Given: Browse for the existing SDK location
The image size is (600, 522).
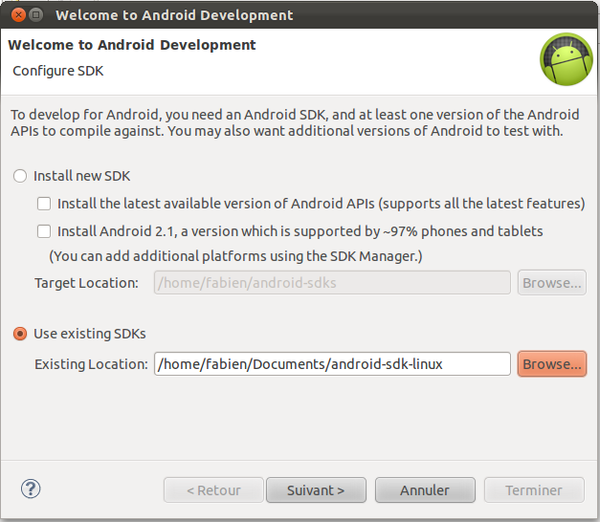Looking at the screenshot, I should (x=552, y=364).
